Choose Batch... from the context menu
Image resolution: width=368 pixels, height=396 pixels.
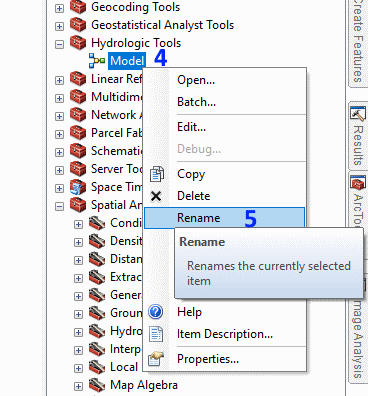click(225, 102)
